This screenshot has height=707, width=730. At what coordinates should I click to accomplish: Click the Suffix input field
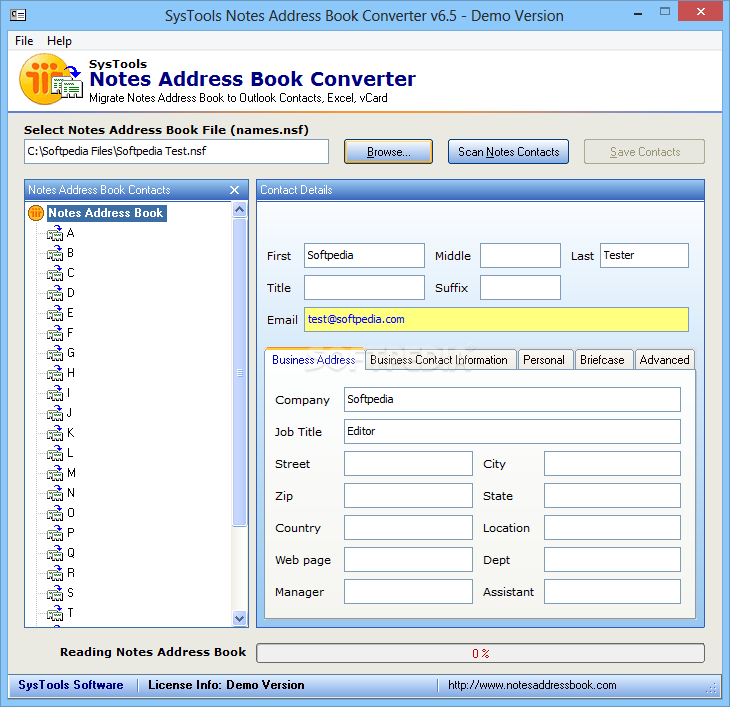pos(520,288)
